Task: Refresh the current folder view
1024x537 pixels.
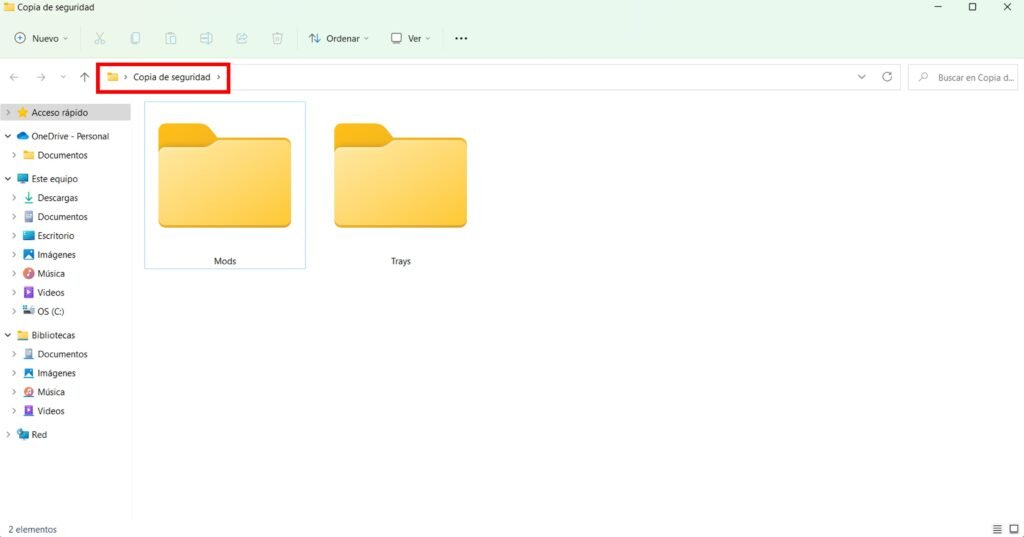Action: pos(887,77)
